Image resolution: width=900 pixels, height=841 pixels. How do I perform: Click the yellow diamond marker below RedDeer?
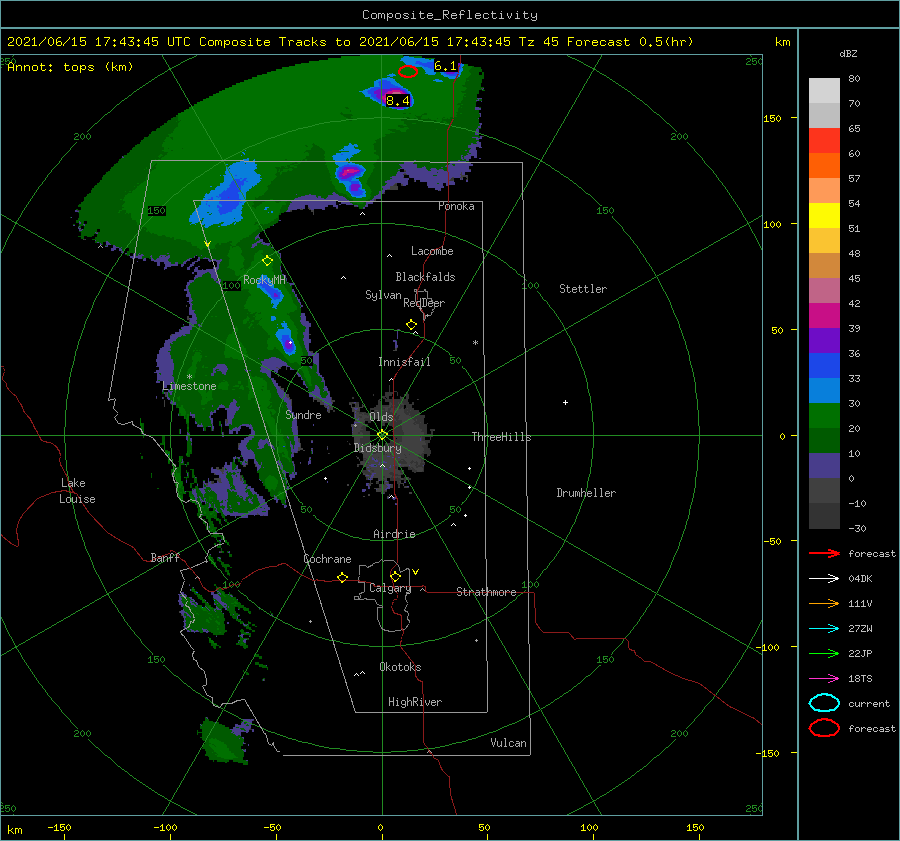411,325
